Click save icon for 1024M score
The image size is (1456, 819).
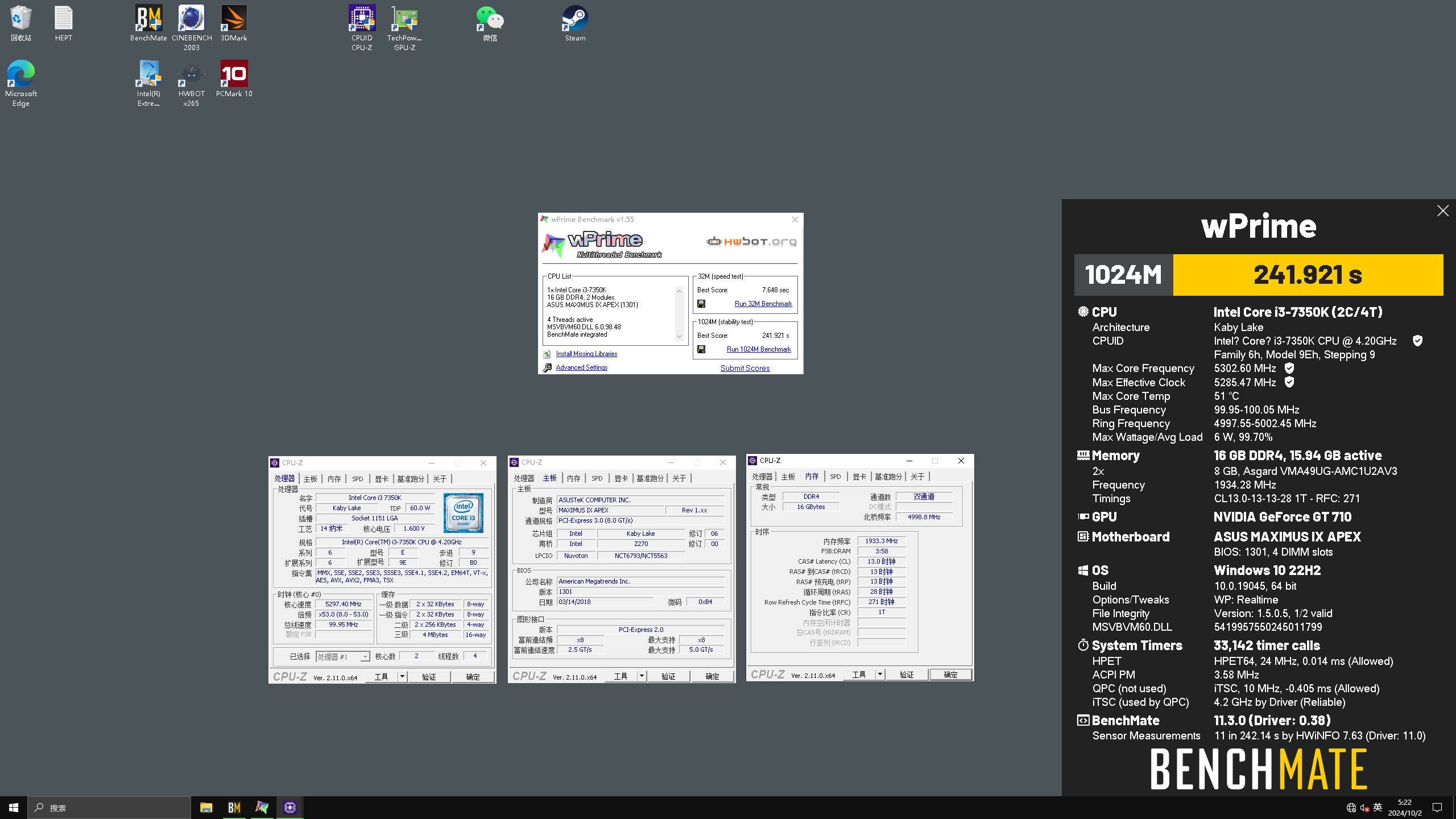pyautogui.click(x=701, y=349)
